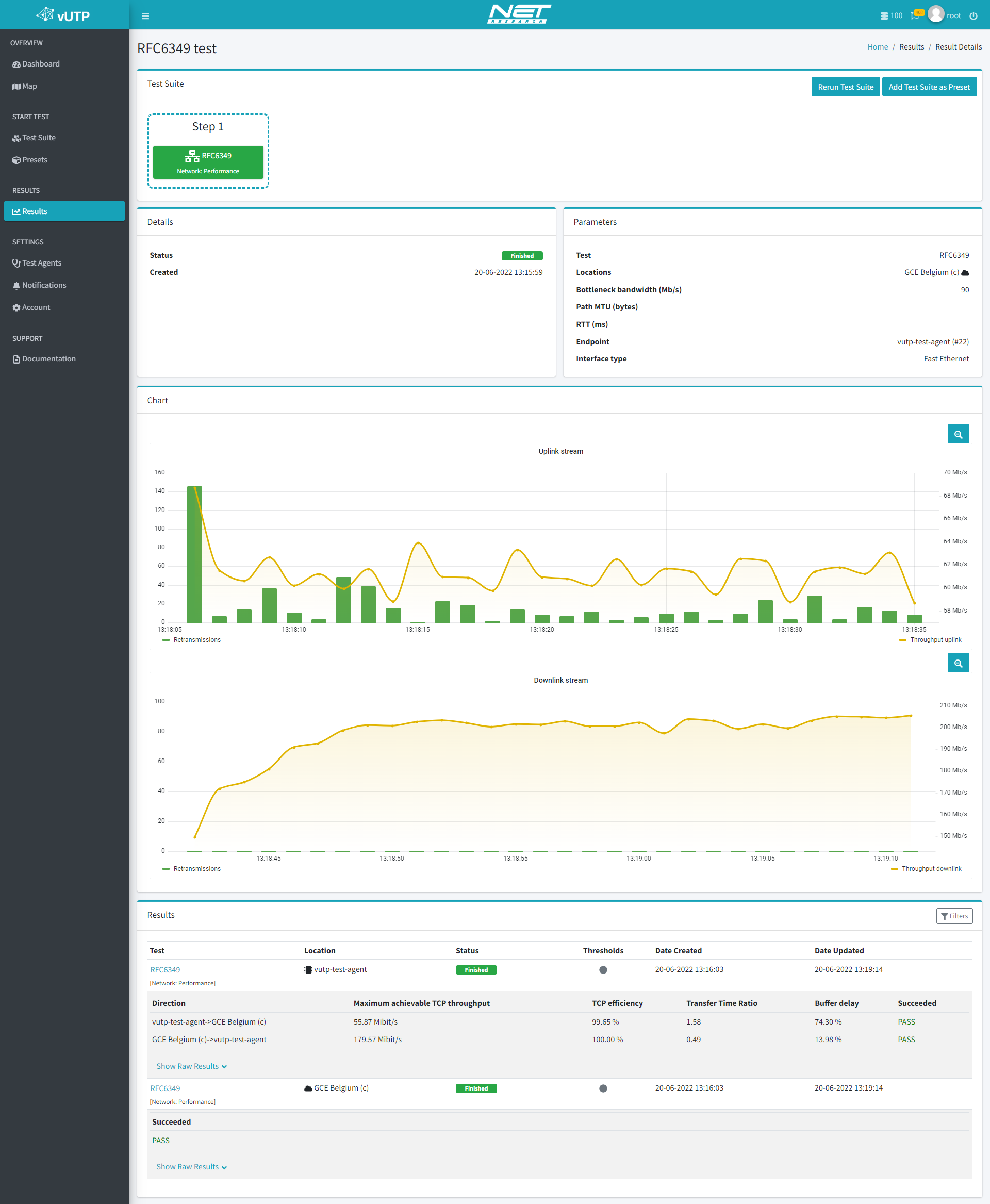Open the credits counter showing 100
Screen dimensions: 990x1204
point(891,15)
